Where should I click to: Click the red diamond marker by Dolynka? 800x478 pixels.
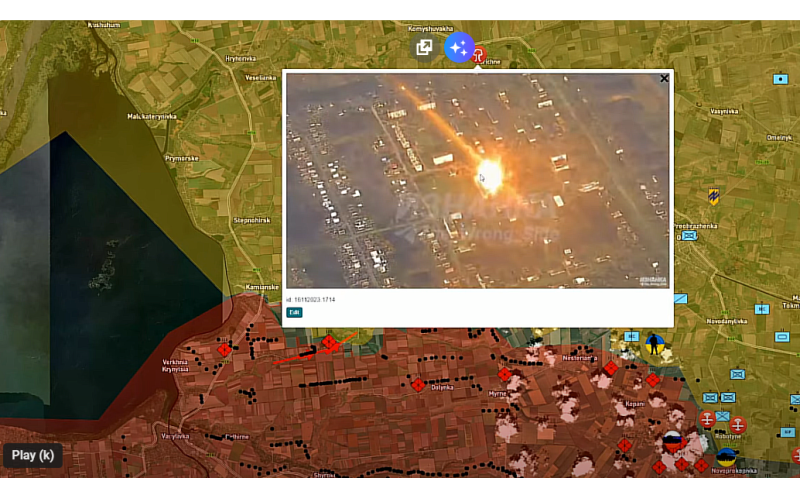coord(418,385)
